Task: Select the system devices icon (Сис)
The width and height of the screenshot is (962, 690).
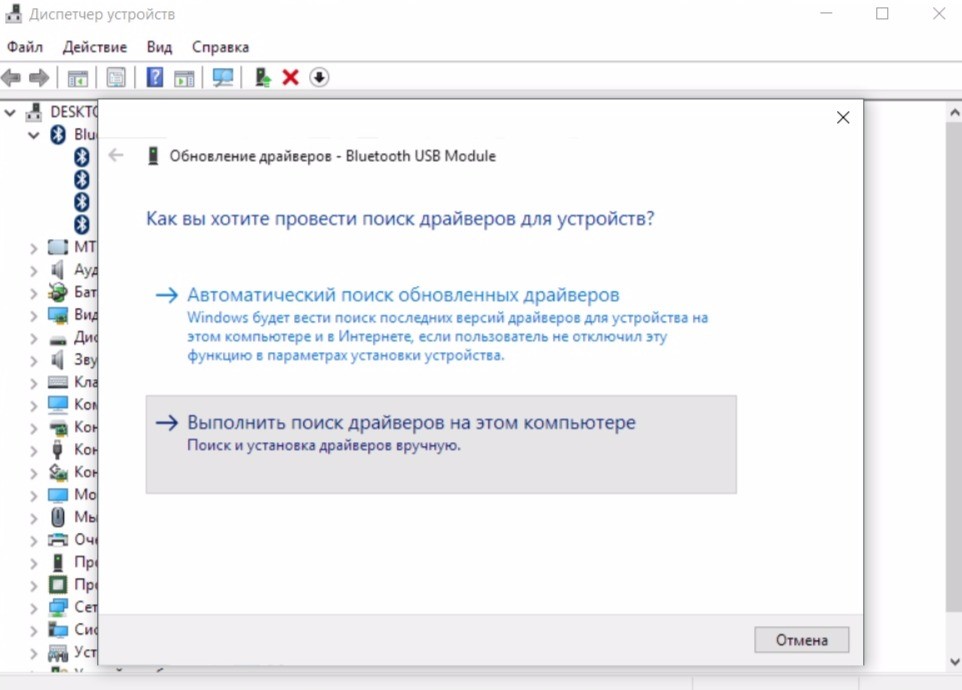Action: tap(58, 629)
